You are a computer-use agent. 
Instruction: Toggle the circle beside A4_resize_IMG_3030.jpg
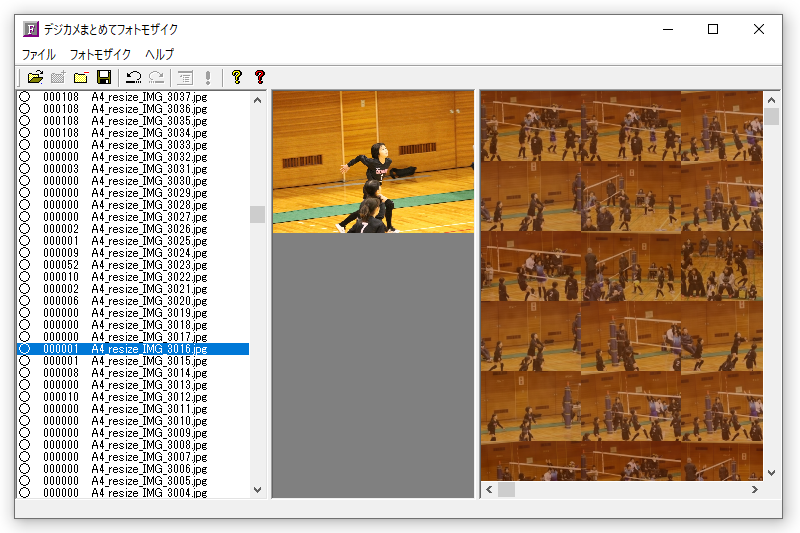click(x=24, y=181)
